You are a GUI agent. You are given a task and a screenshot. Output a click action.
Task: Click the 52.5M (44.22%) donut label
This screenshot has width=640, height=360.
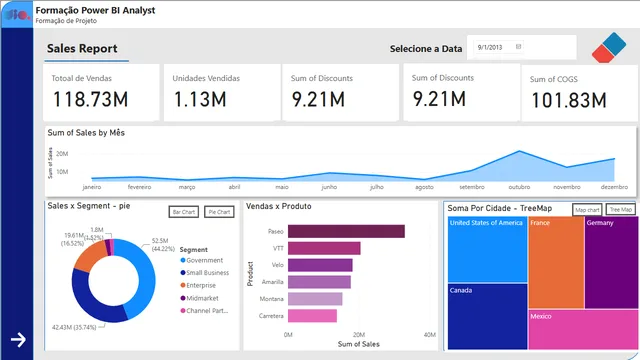163,244
